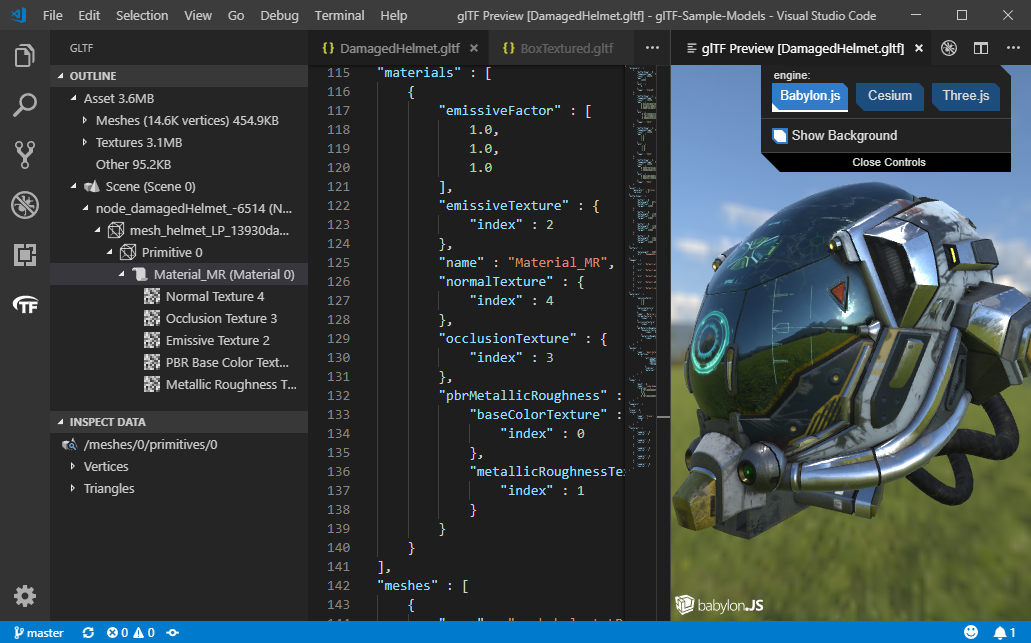Collapse the OUTLINE section
The height and width of the screenshot is (643, 1031).
click(60, 76)
